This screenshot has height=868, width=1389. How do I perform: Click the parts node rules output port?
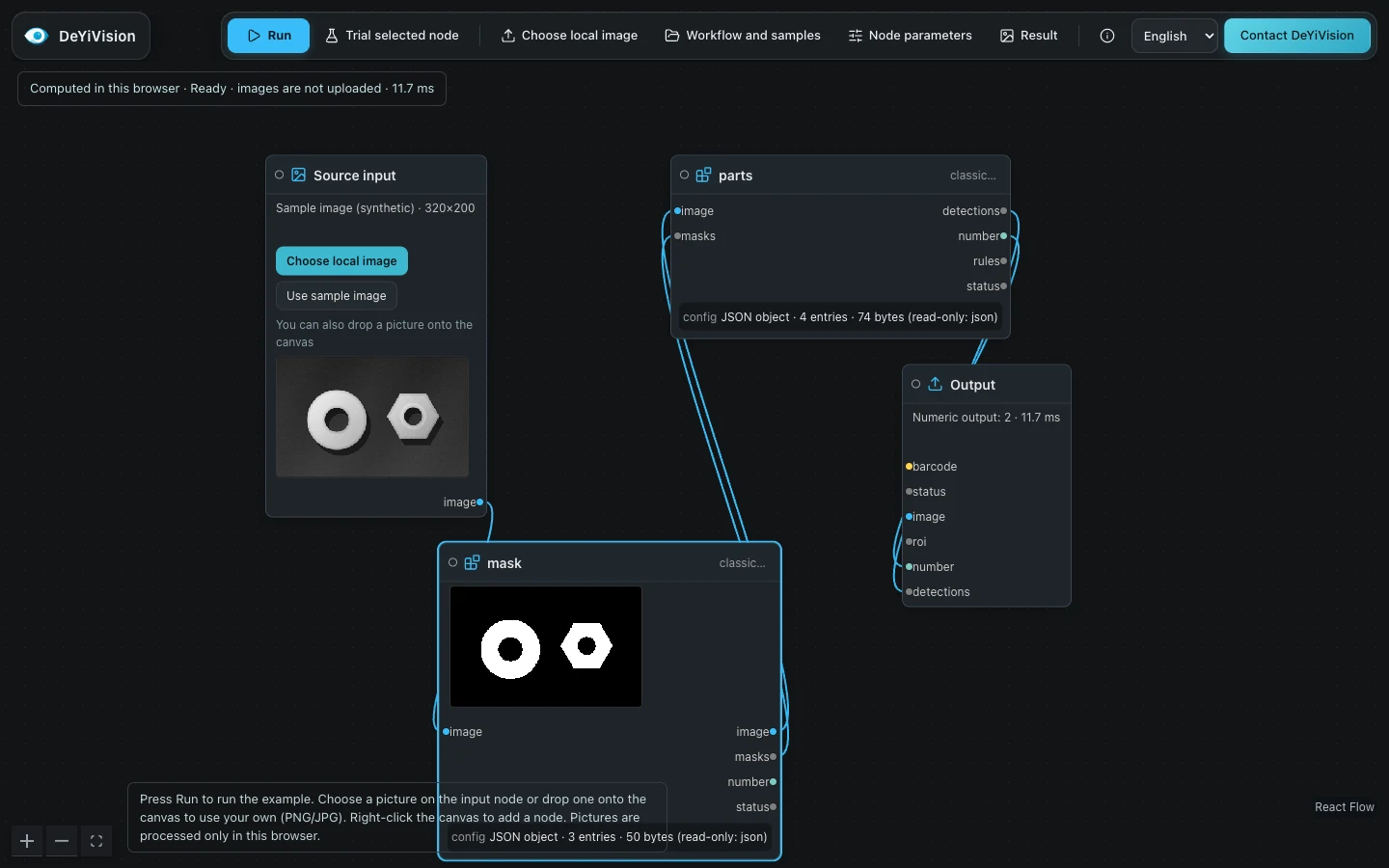1004,261
